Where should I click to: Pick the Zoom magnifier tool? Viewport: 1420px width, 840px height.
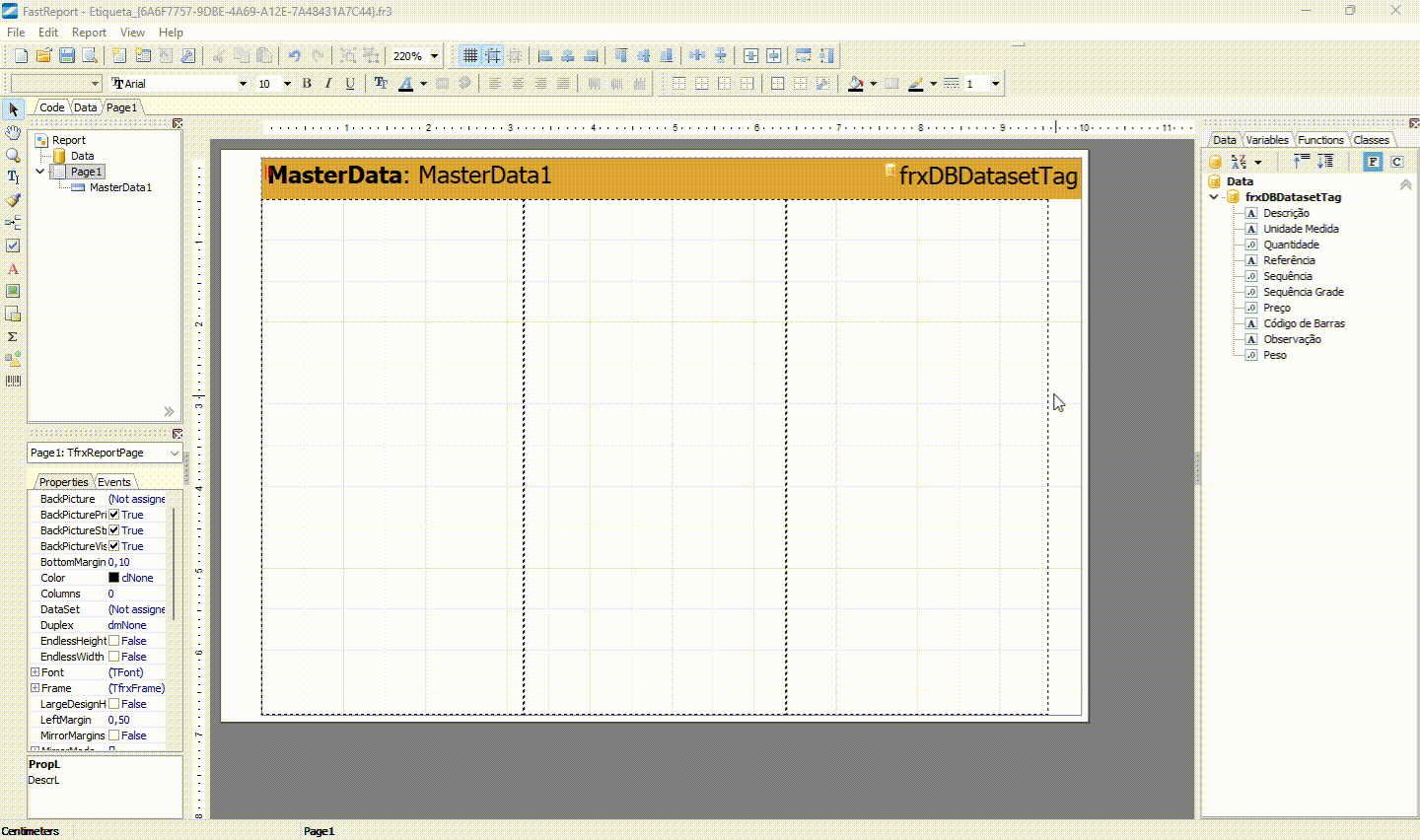tap(13, 155)
